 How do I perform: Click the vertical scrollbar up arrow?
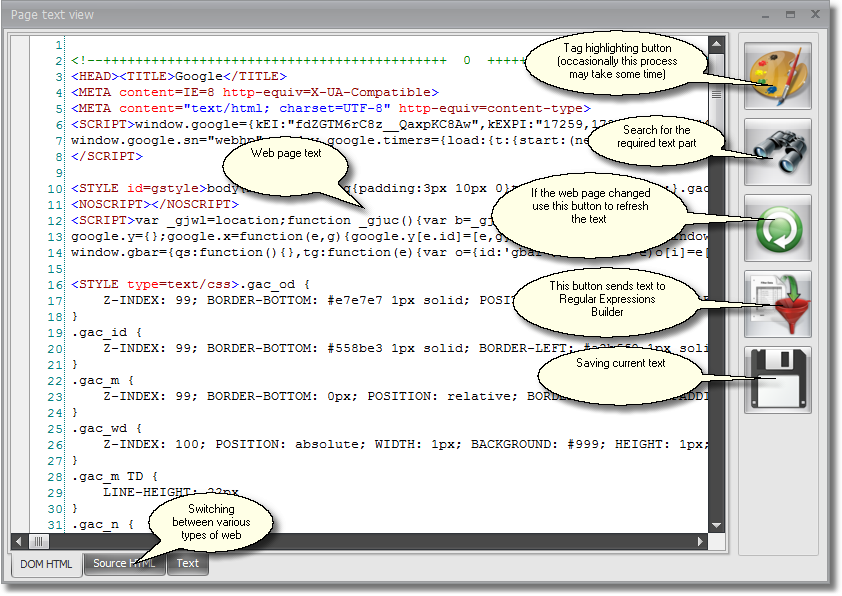(x=716, y=44)
